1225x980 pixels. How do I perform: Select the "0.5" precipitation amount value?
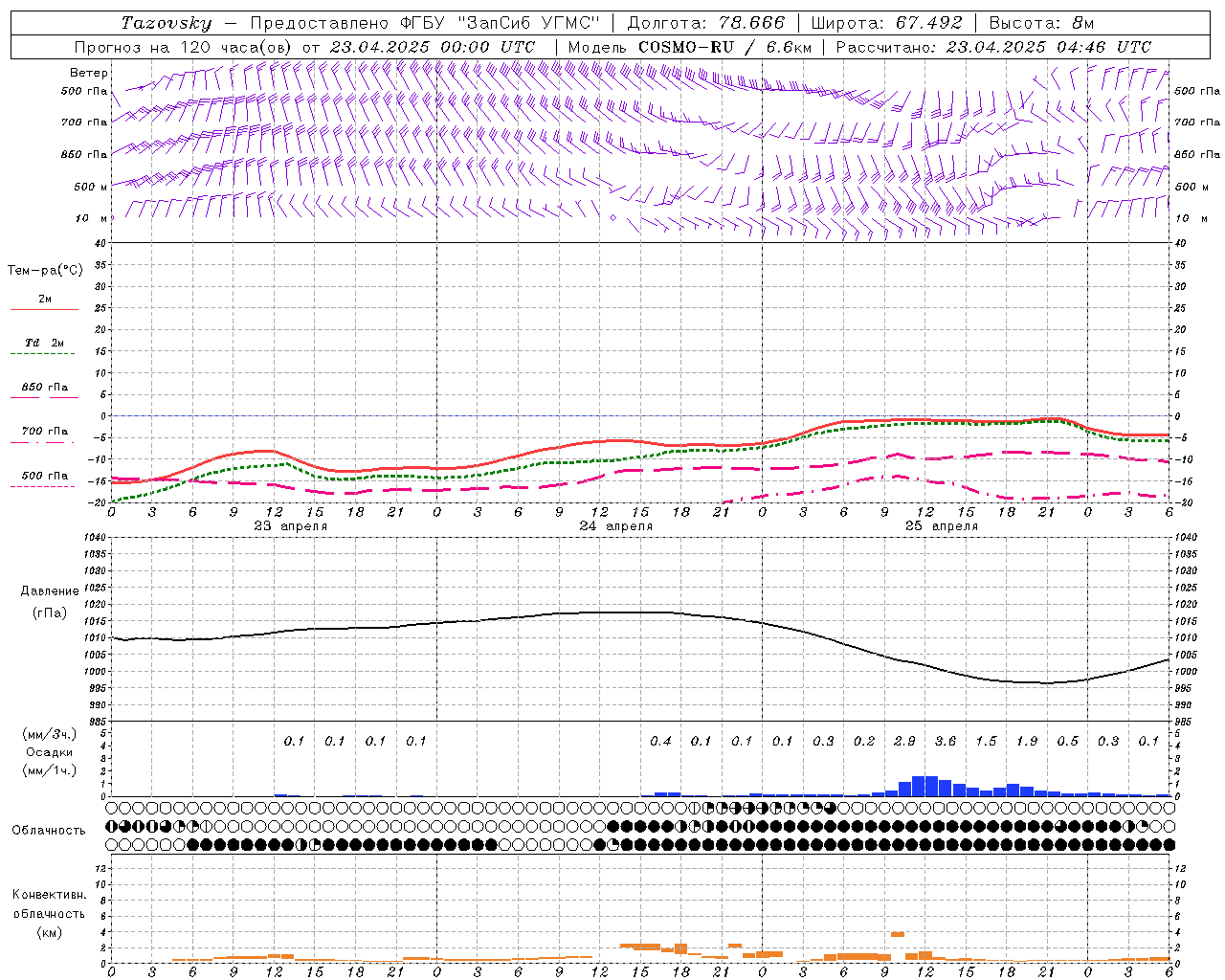[x=1067, y=742]
